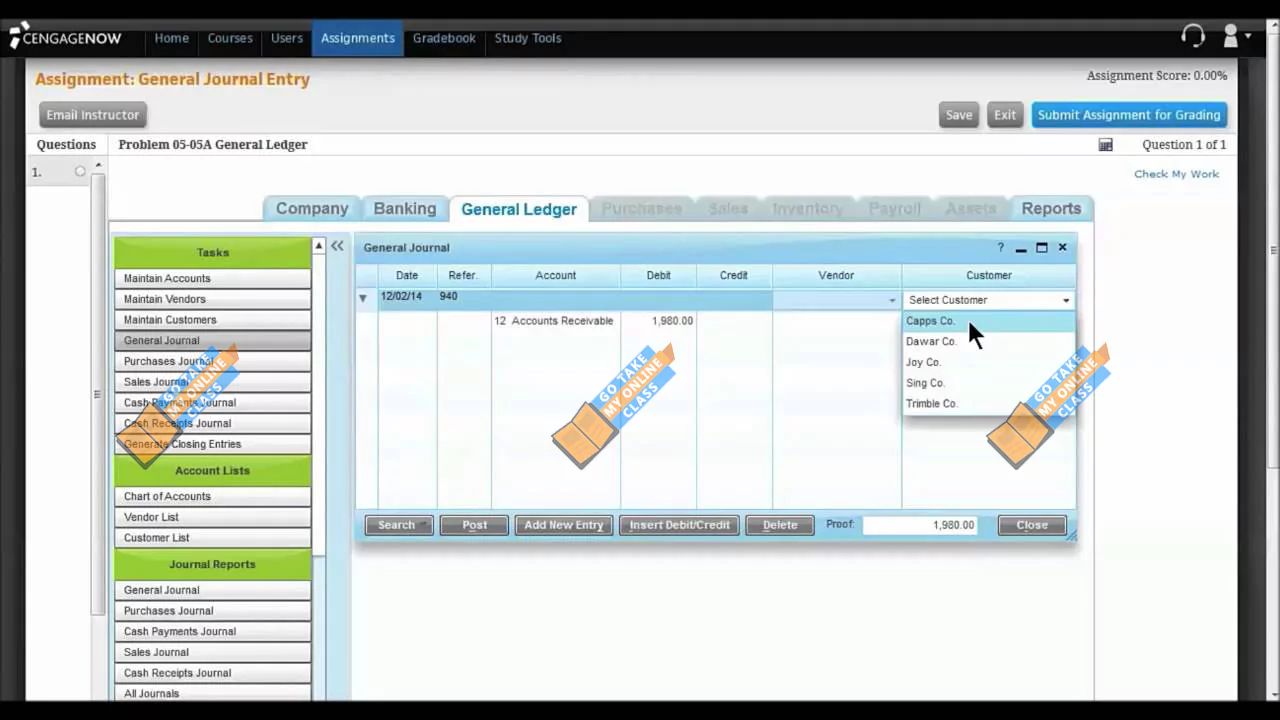The image size is (1280, 720).
Task: Open General Journal report under Journal Reports
Action: (213, 590)
